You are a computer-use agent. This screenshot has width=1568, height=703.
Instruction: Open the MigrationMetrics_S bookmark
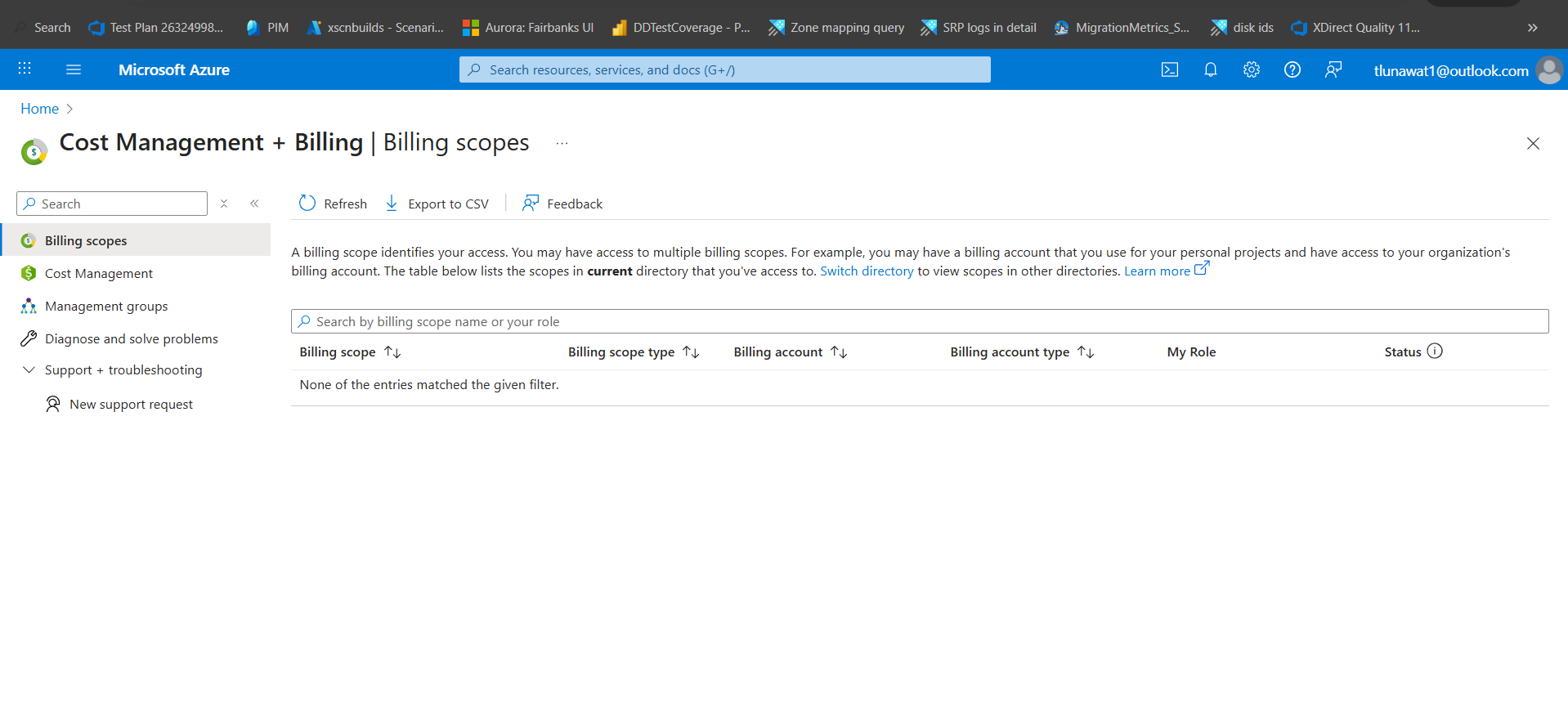click(1122, 28)
